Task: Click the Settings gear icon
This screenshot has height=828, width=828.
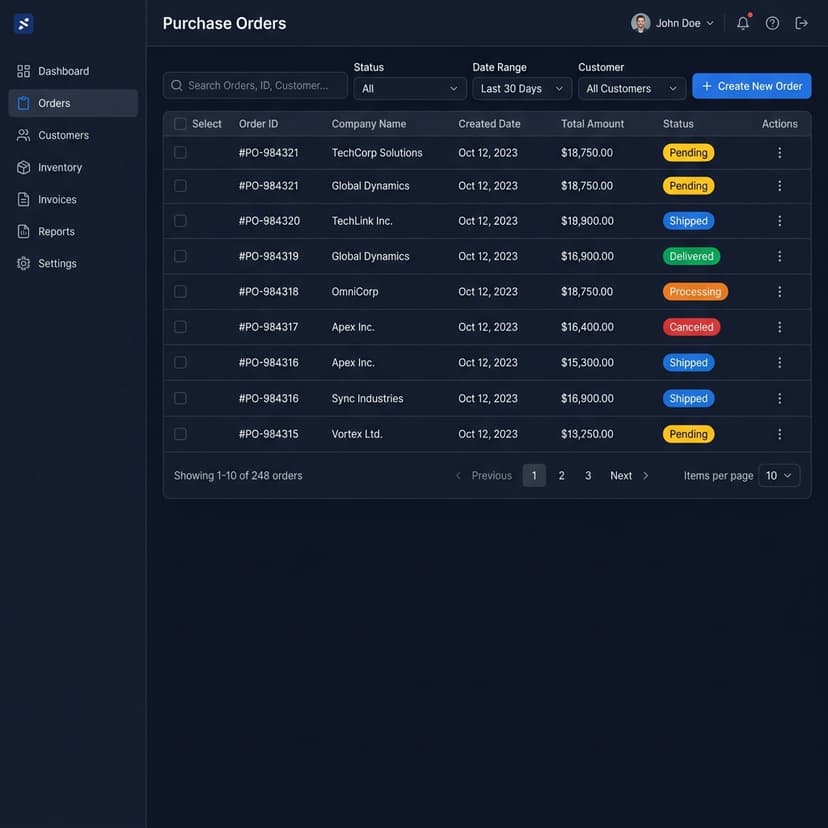Action: [23, 264]
